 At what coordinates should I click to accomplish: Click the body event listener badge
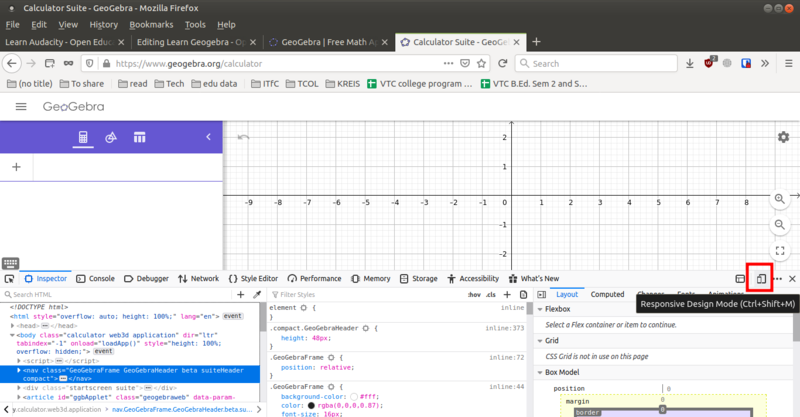[103, 352]
